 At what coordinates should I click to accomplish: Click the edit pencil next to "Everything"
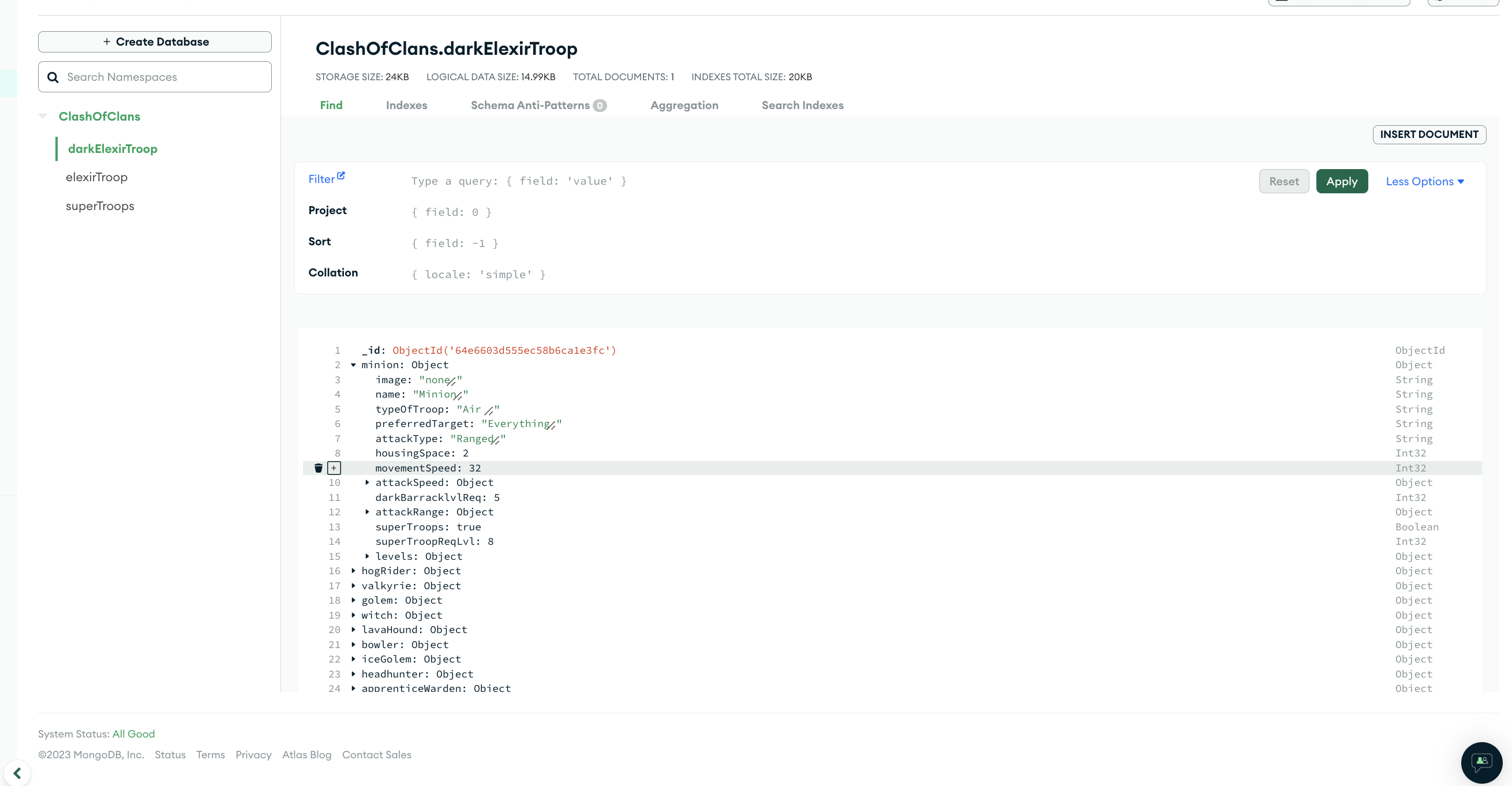(551, 425)
